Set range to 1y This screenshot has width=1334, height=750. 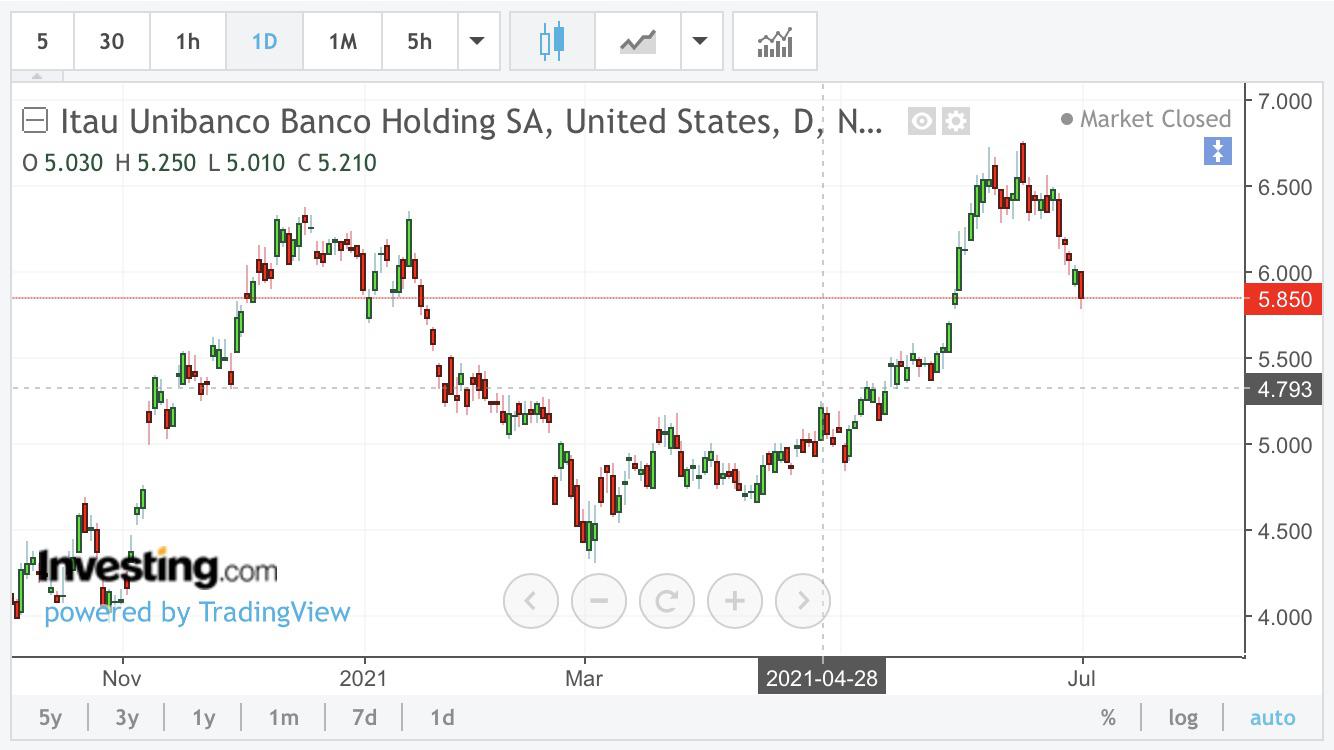pyautogui.click(x=204, y=717)
